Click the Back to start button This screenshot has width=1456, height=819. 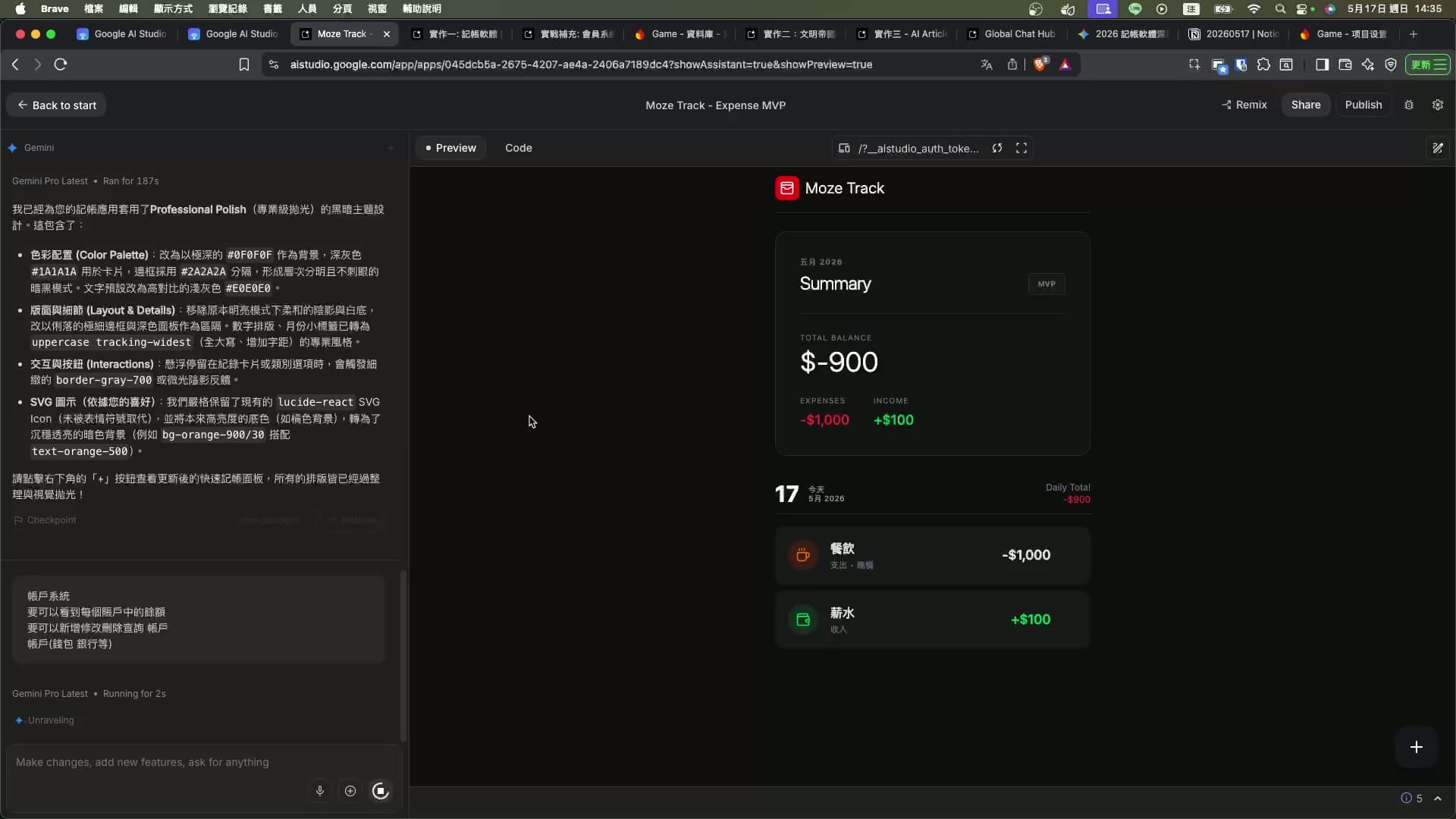coord(57,105)
